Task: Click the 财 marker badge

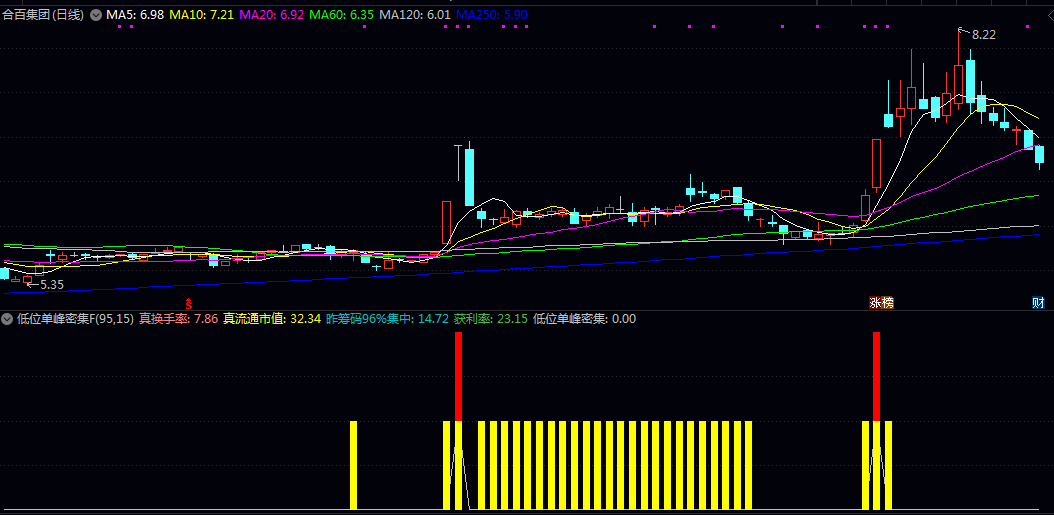Action: tap(1039, 303)
